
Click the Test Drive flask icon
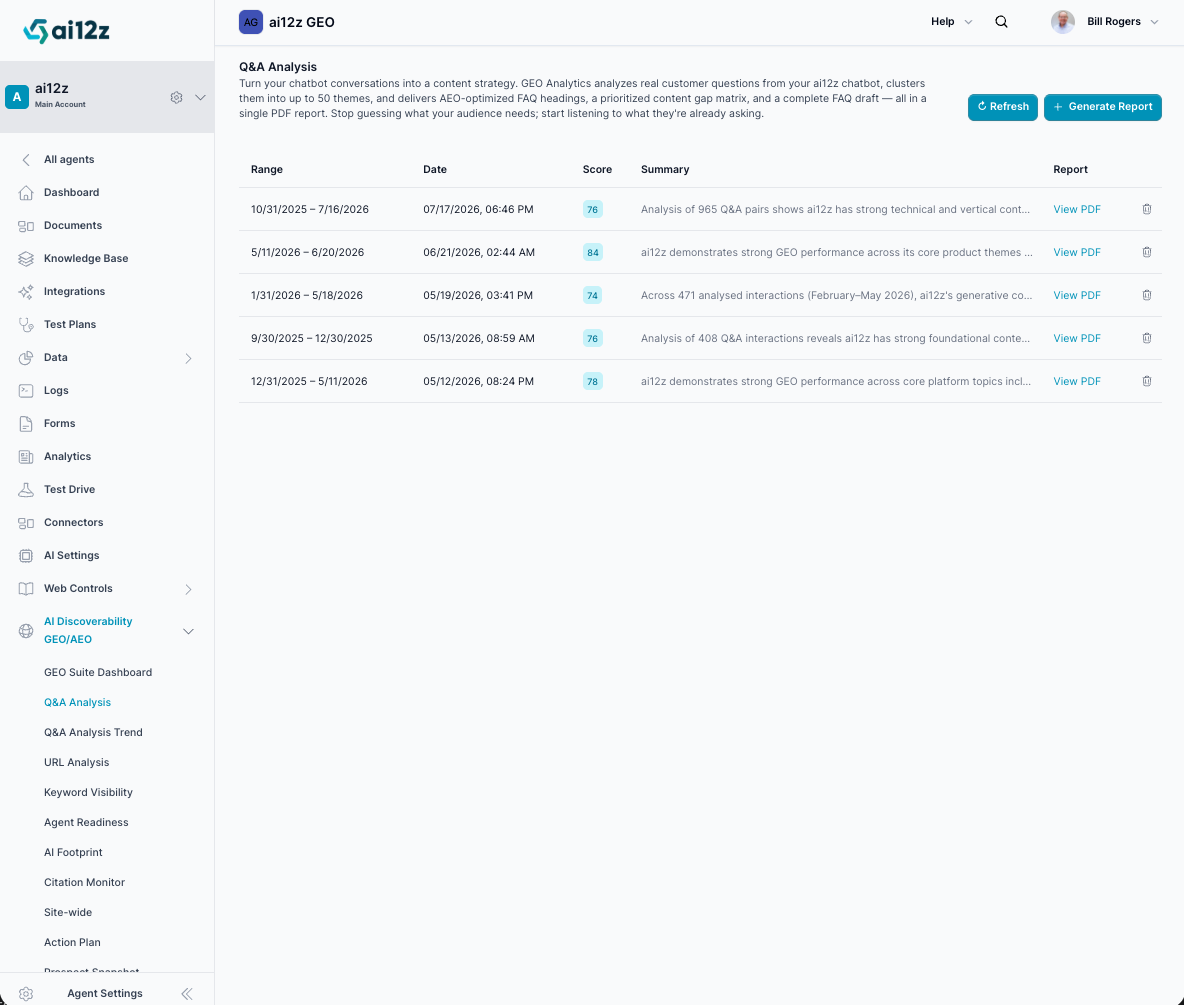(26, 489)
